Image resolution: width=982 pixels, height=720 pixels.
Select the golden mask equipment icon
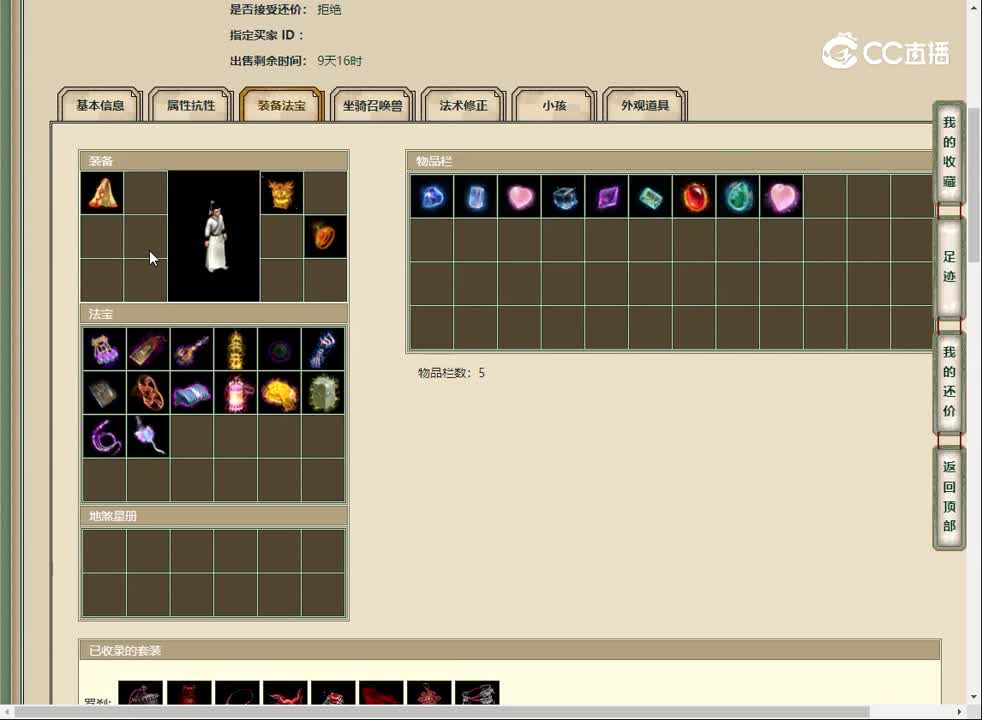[281, 193]
